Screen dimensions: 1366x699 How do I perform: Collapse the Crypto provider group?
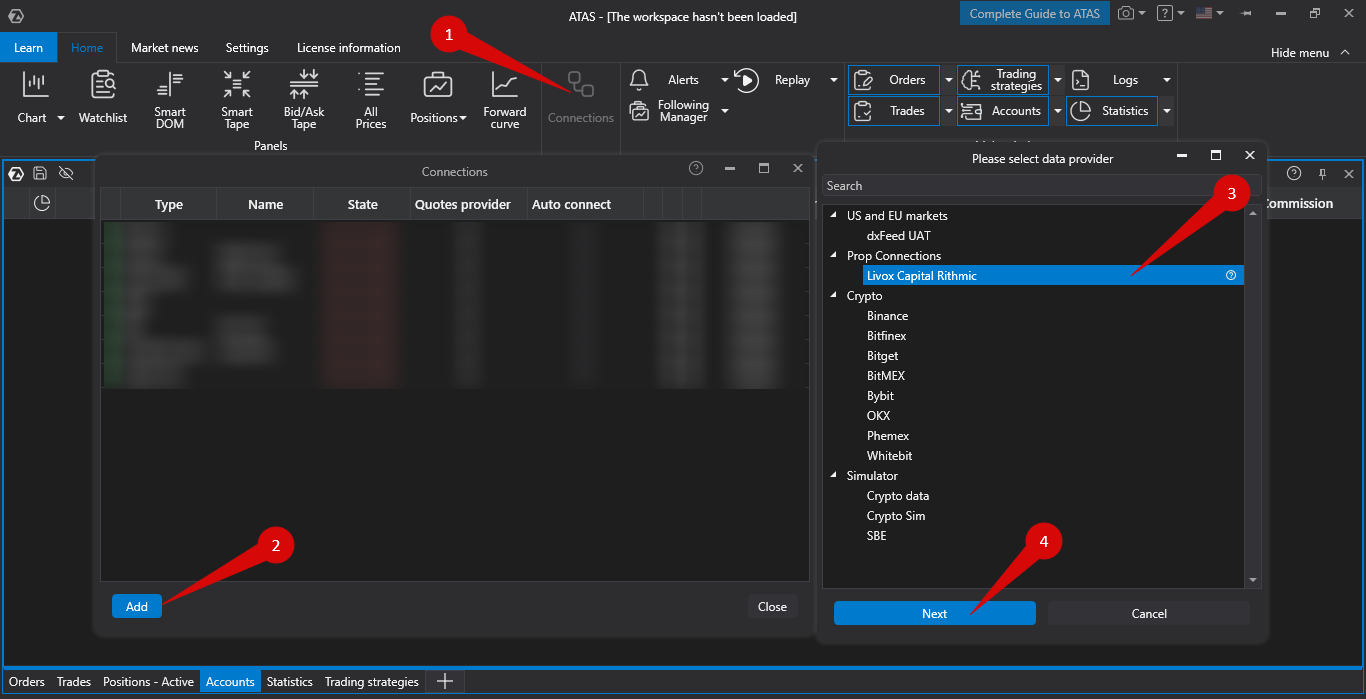click(834, 296)
